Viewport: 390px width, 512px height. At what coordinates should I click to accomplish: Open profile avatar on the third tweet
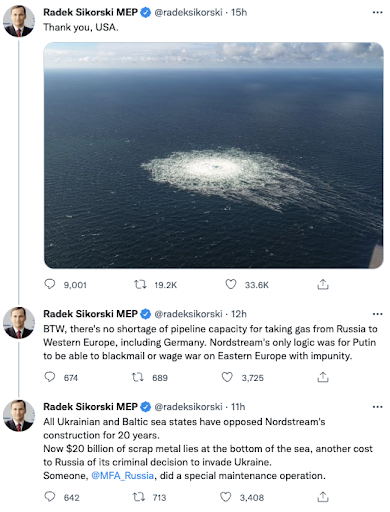point(19,416)
